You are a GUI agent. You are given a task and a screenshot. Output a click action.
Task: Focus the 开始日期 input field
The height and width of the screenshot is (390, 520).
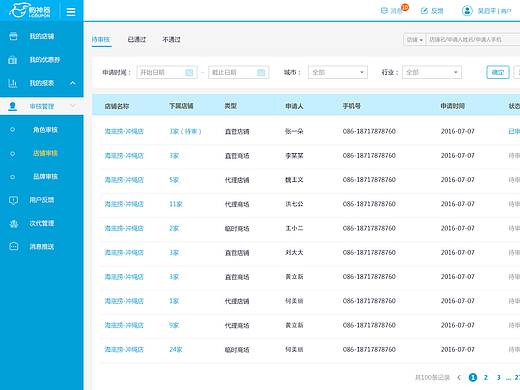pos(167,72)
